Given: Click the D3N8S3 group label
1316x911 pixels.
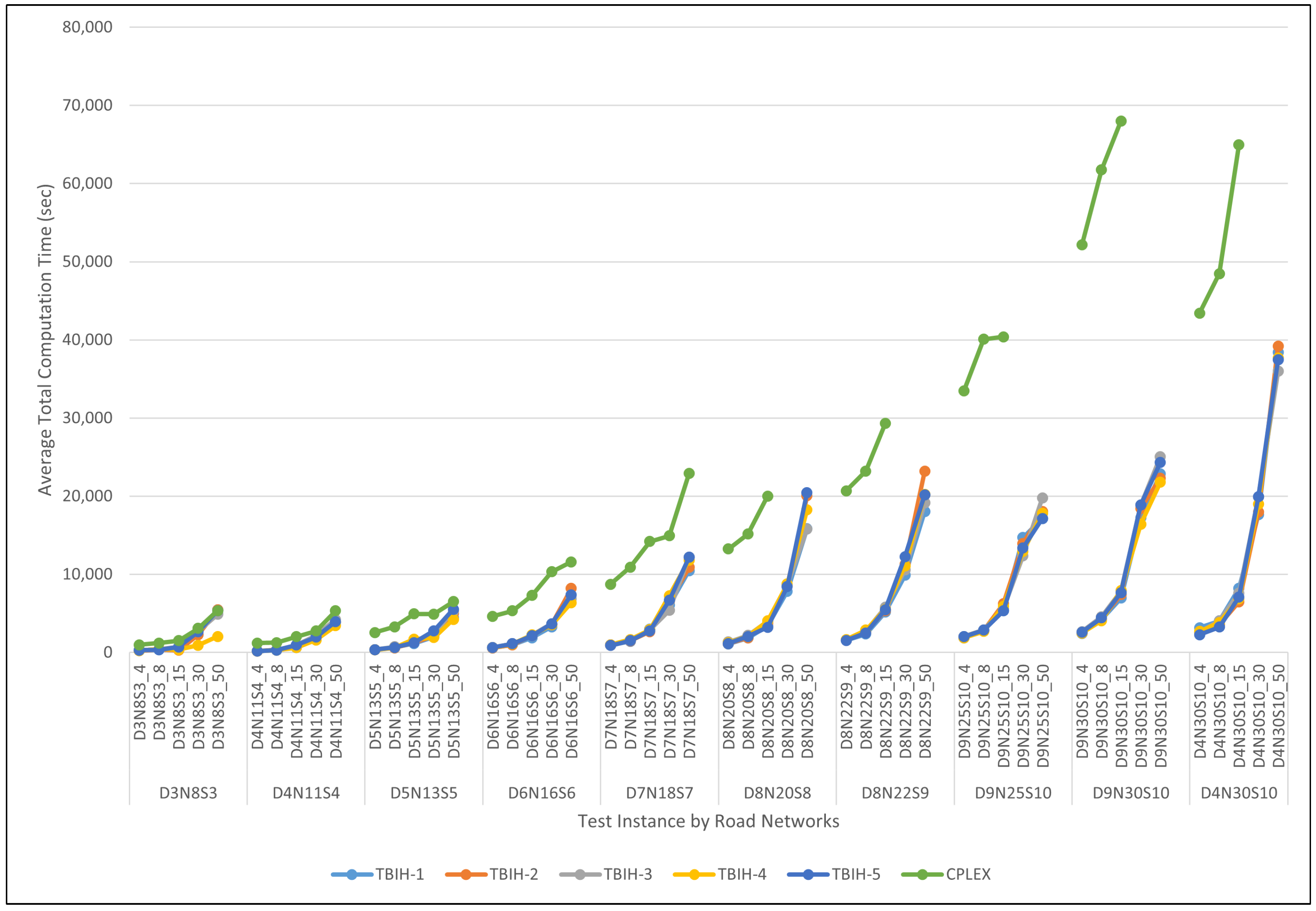Looking at the screenshot, I should point(188,793).
